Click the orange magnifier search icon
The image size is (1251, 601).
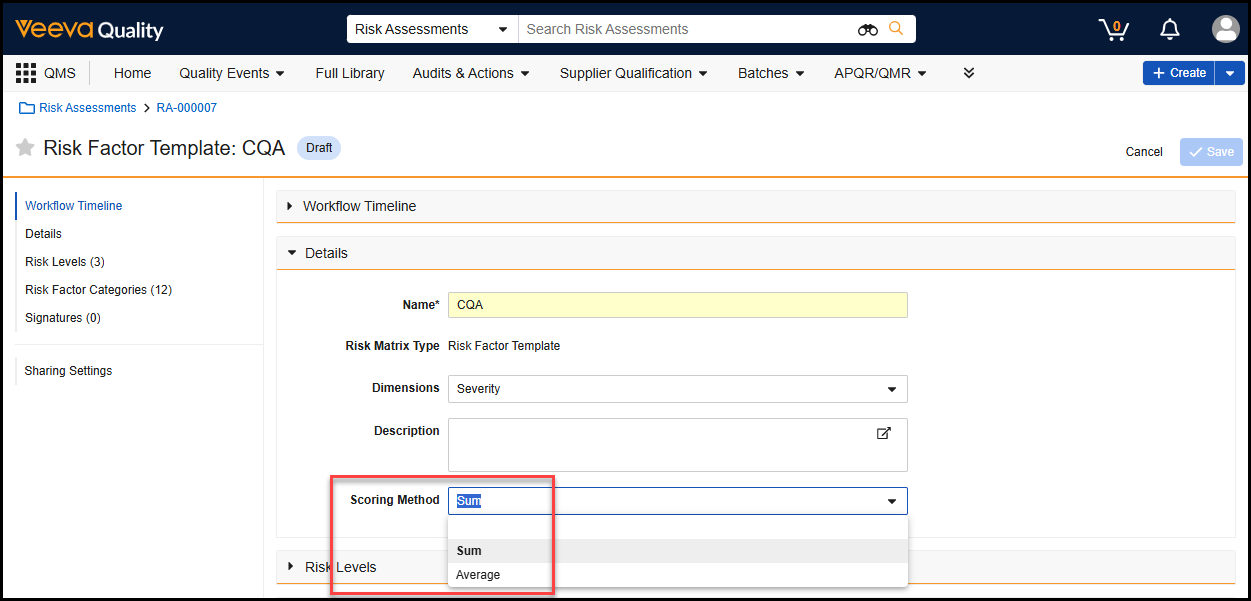[x=896, y=29]
